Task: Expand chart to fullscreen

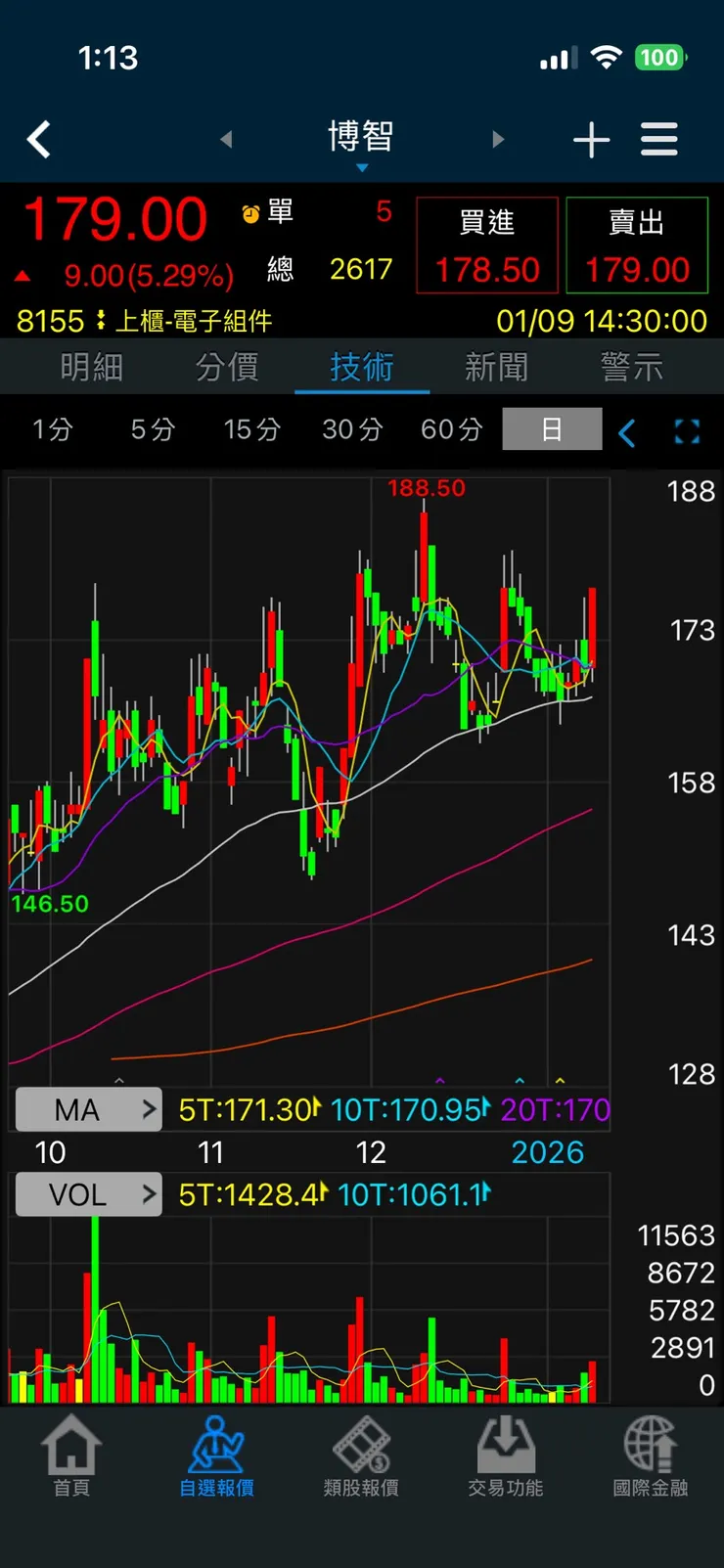Action: (687, 430)
